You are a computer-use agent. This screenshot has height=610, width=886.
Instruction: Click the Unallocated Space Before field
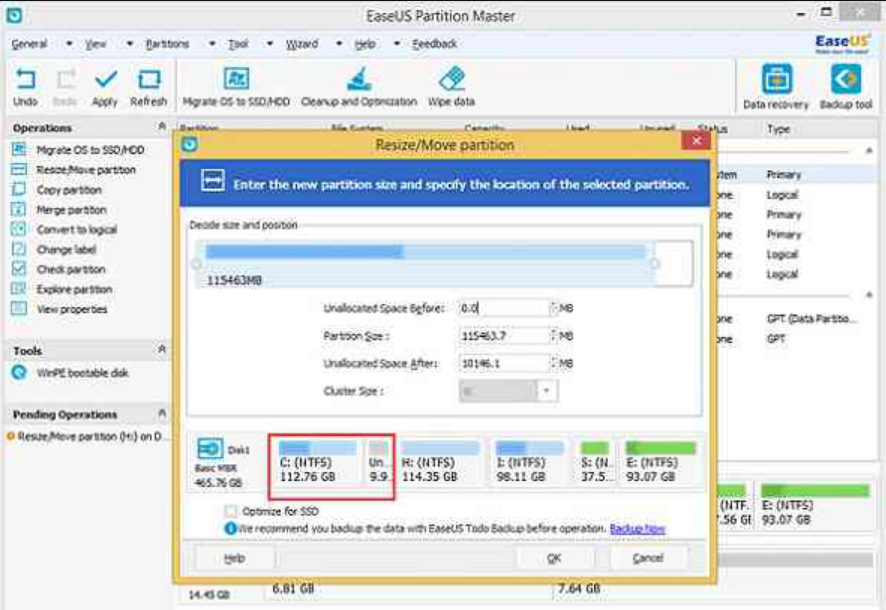[x=503, y=308]
